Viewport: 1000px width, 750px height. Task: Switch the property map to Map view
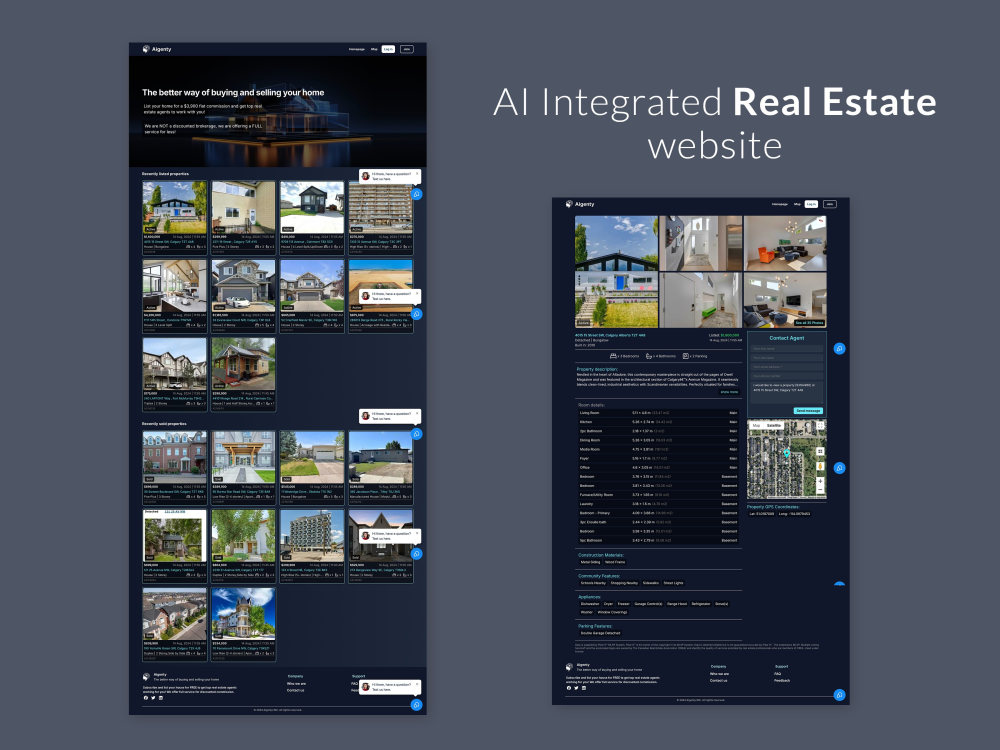tap(756, 425)
